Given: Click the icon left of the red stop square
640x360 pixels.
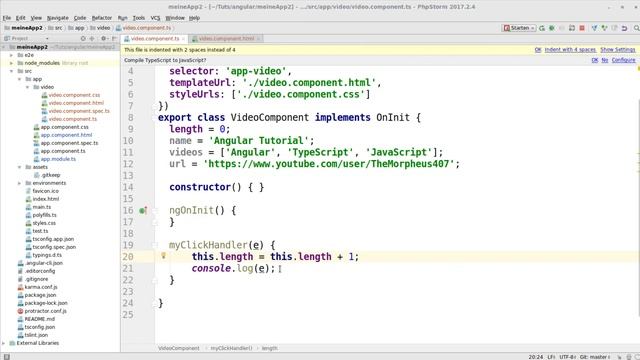Looking at the screenshot, I should (x=572, y=28).
